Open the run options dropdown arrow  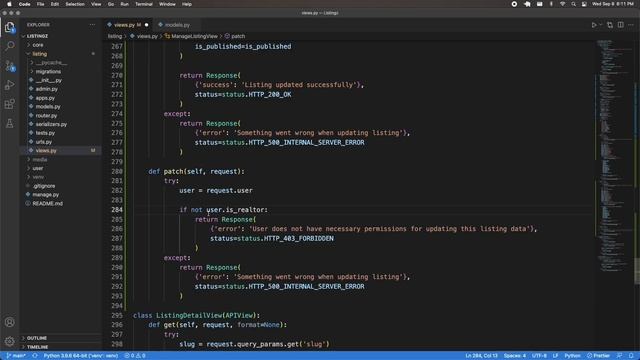(601, 25)
